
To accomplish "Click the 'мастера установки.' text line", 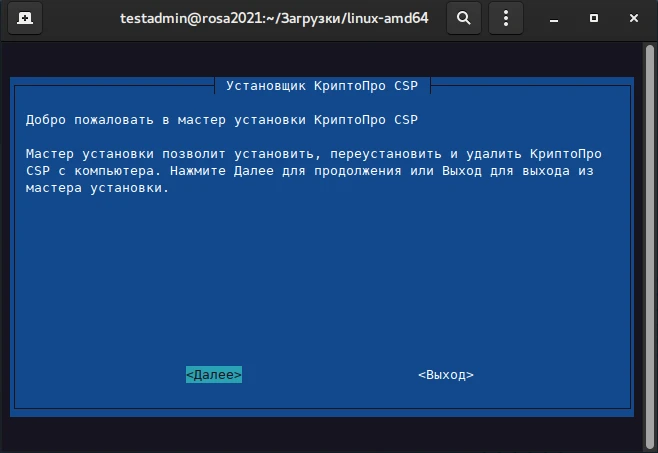I will (97, 188).
